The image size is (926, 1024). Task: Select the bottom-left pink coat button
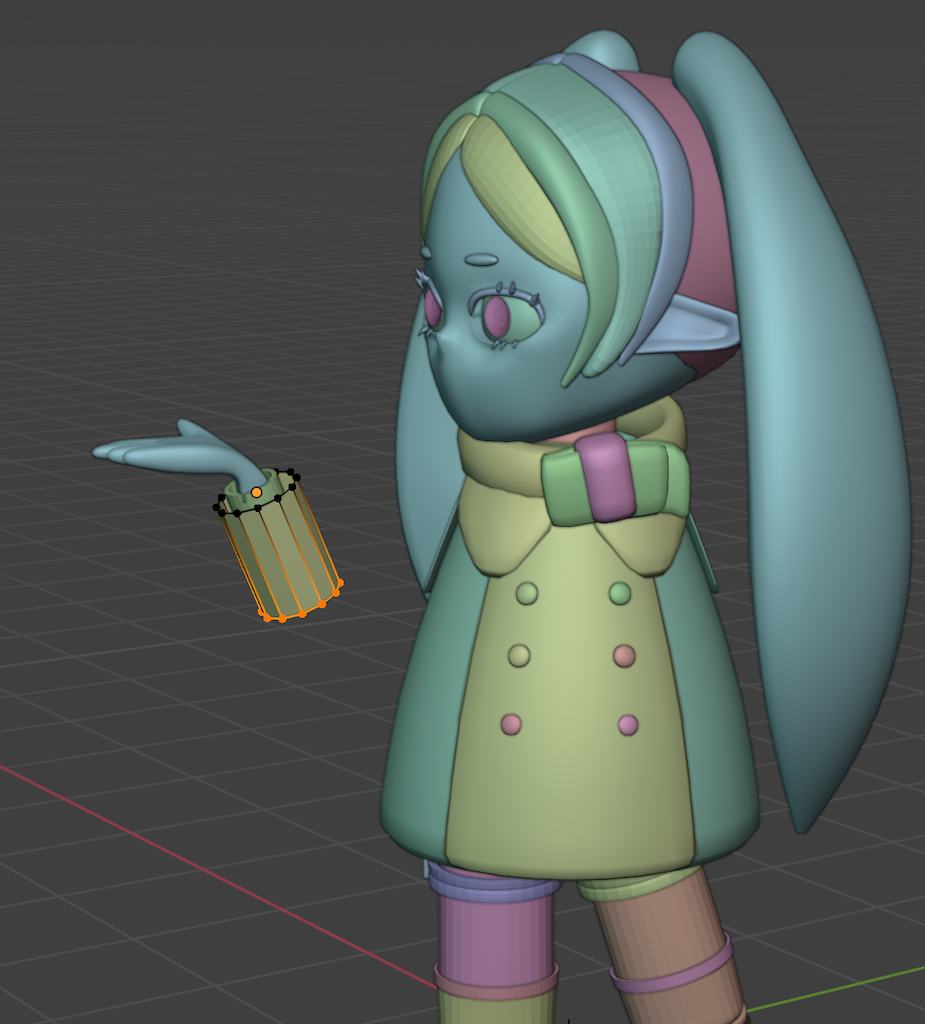[511, 724]
